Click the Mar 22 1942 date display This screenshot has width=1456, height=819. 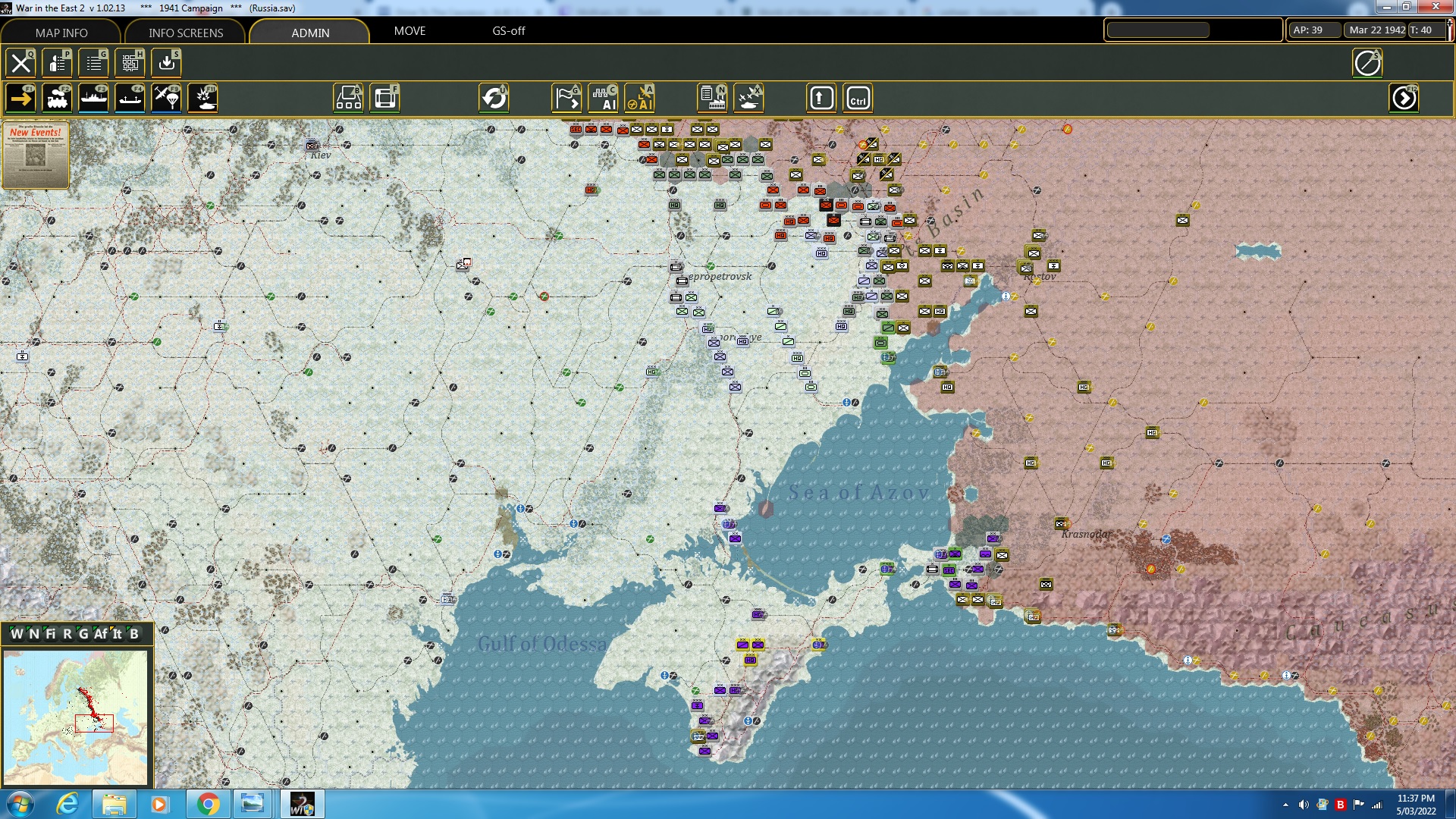[1377, 30]
